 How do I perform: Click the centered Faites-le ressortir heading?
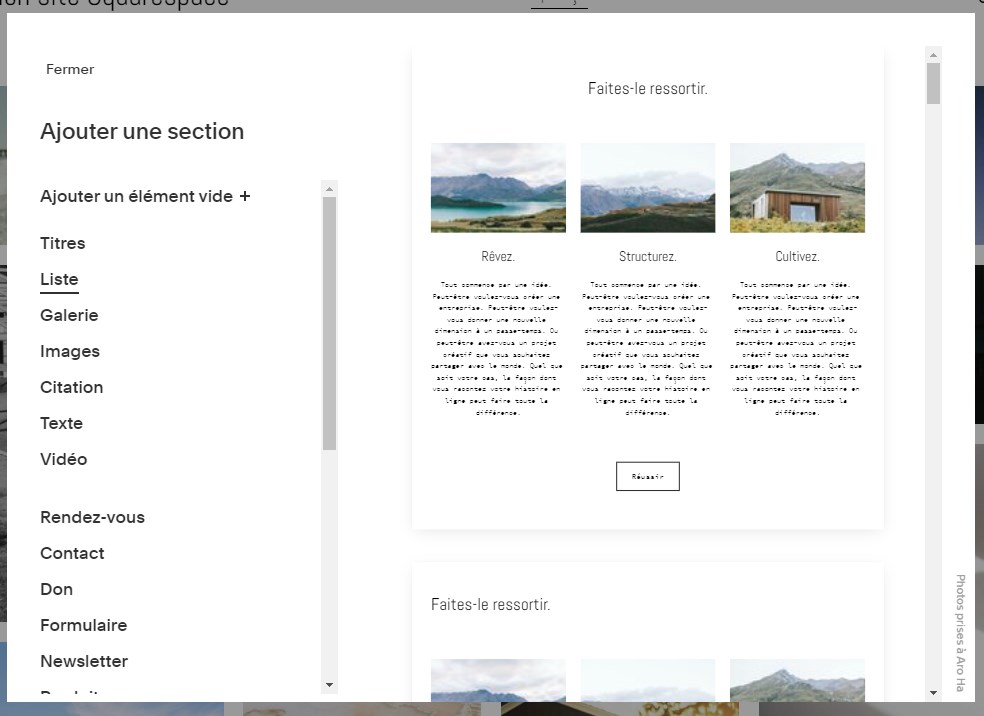(x=648, y=88)
